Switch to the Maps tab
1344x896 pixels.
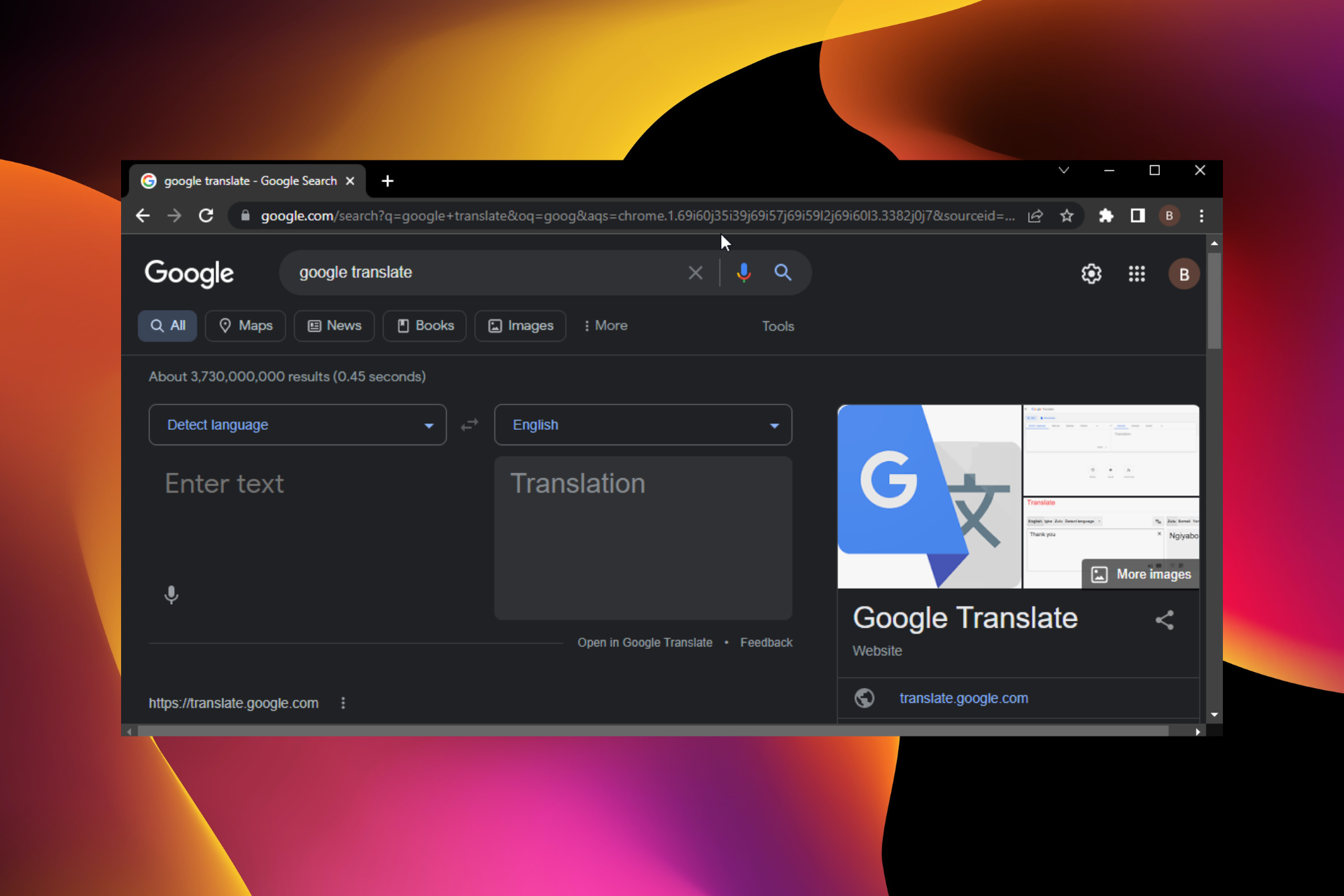tap(246, 325)
